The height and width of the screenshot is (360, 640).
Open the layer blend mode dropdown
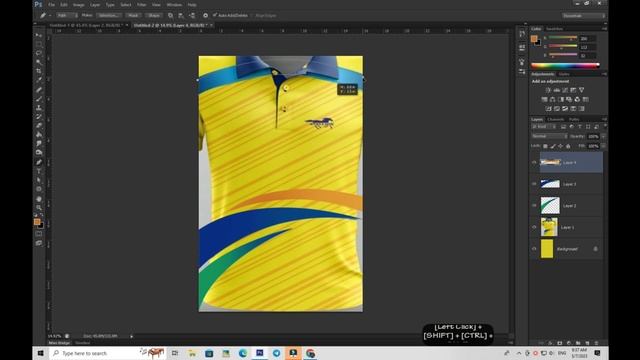(549, 136)
